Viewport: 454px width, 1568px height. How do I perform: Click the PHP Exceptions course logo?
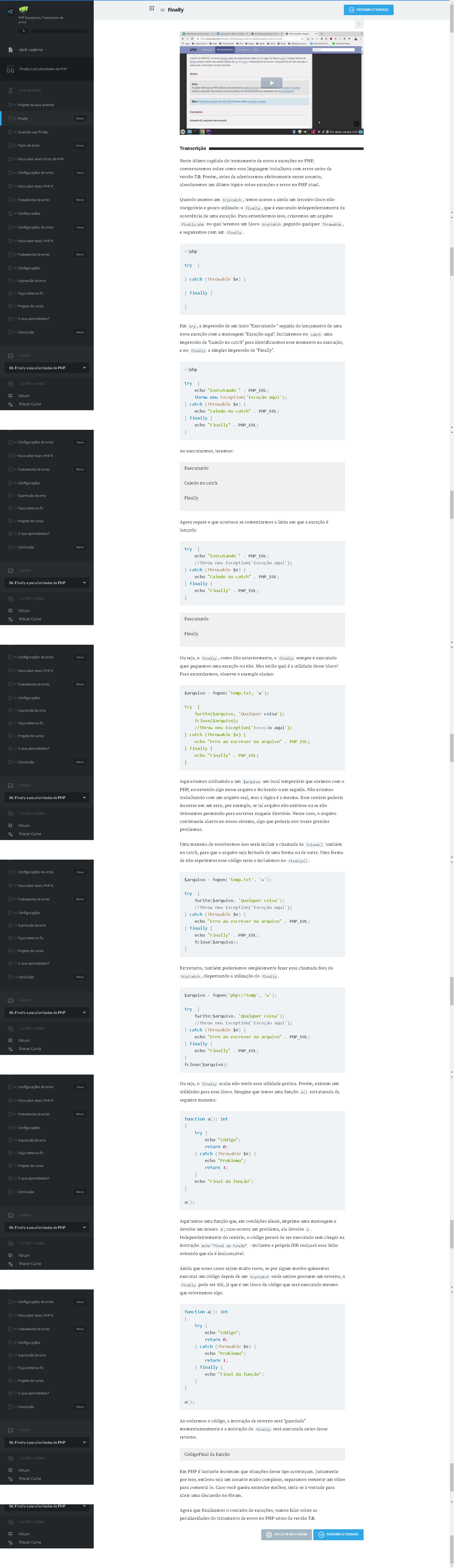(24, 9)
